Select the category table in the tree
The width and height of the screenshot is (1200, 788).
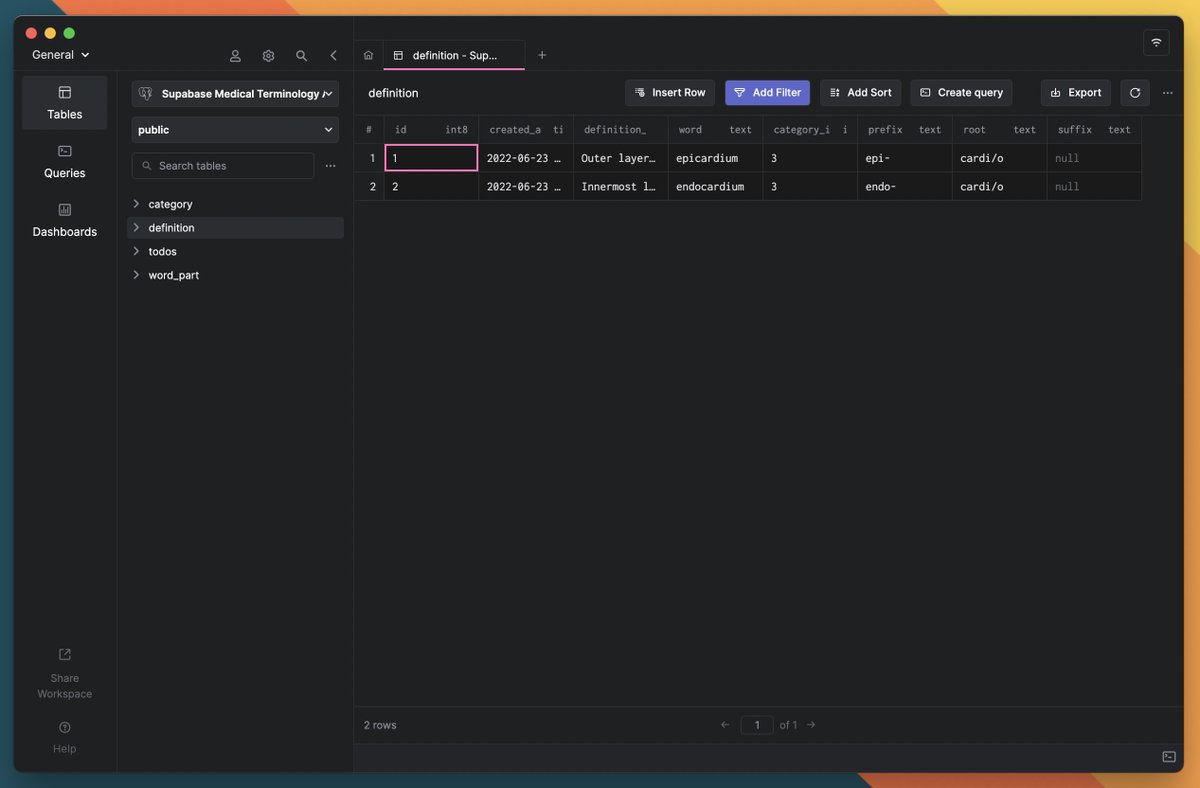235,204
